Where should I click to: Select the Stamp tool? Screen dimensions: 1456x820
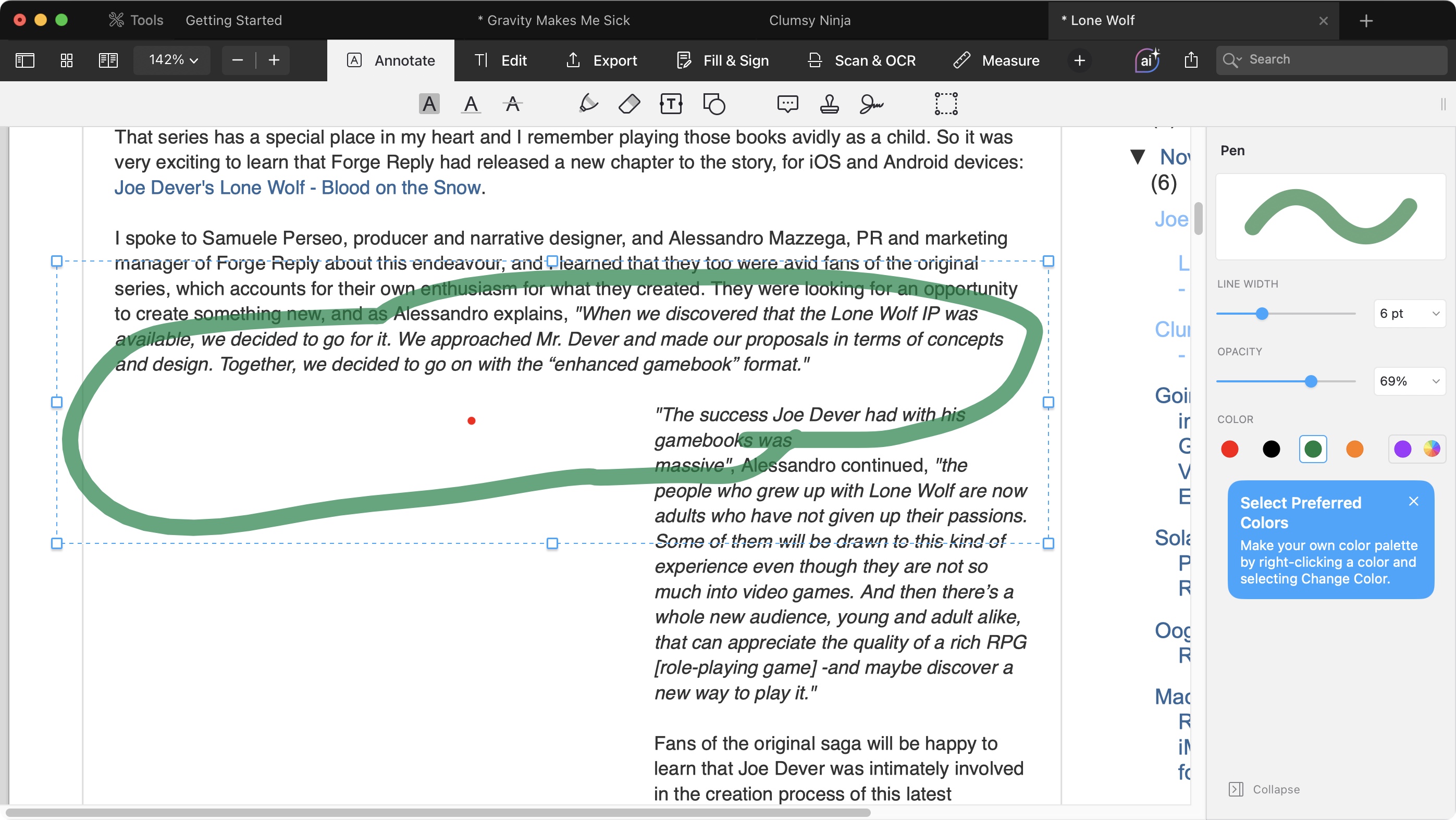829,104
